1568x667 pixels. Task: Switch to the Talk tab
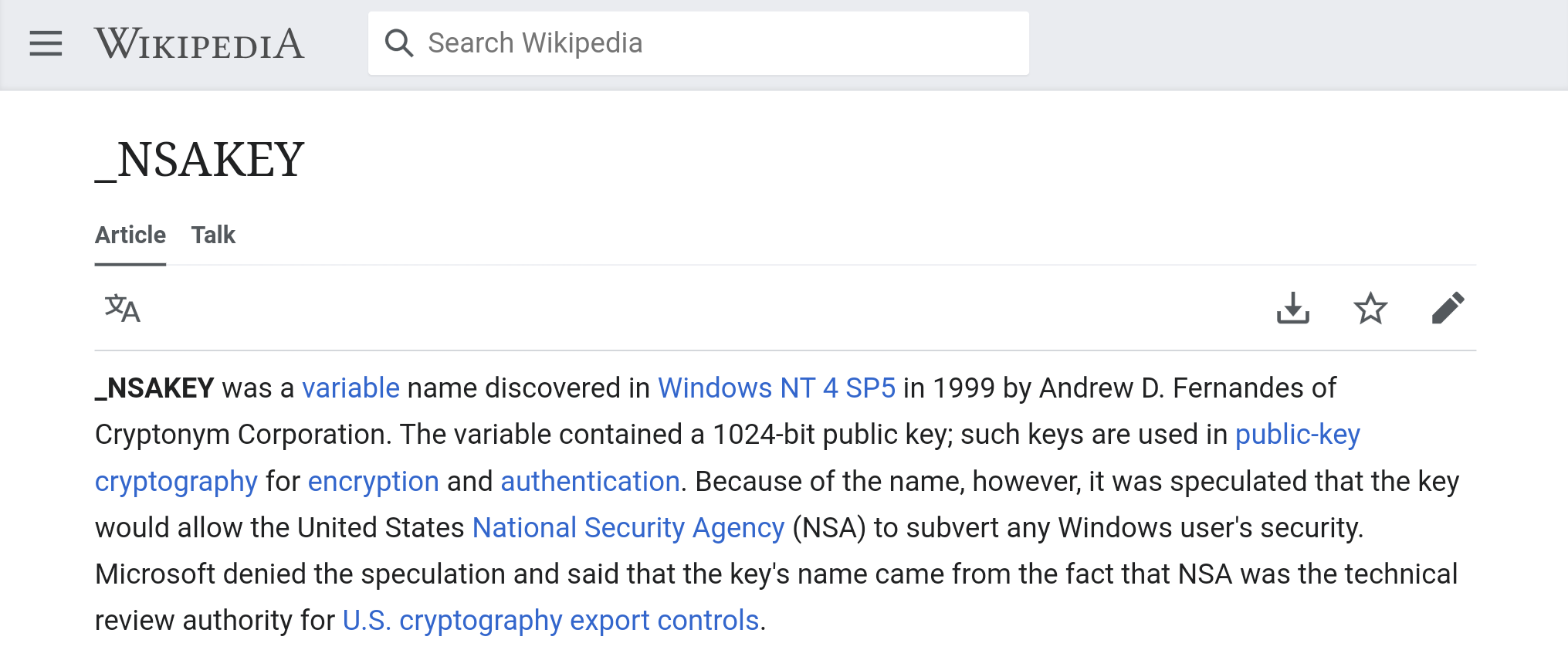(213, 235)
